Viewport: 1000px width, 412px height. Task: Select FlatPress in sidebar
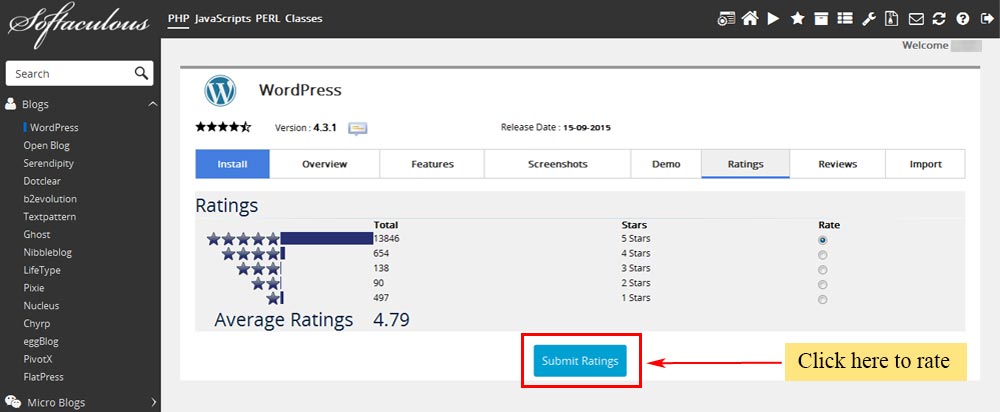click(x=43, y=377)
